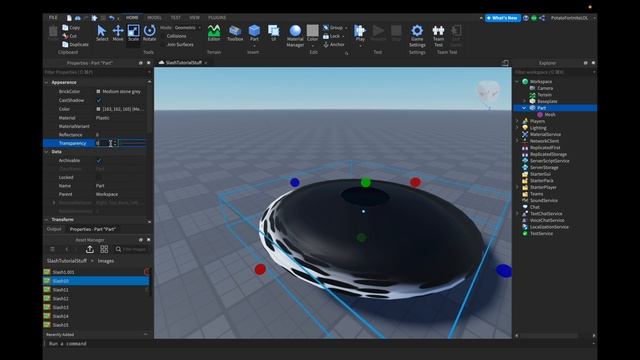Switch Asset Manager to grid view
Viewport: 640px width, 360px height.
[x=104, y=249]
